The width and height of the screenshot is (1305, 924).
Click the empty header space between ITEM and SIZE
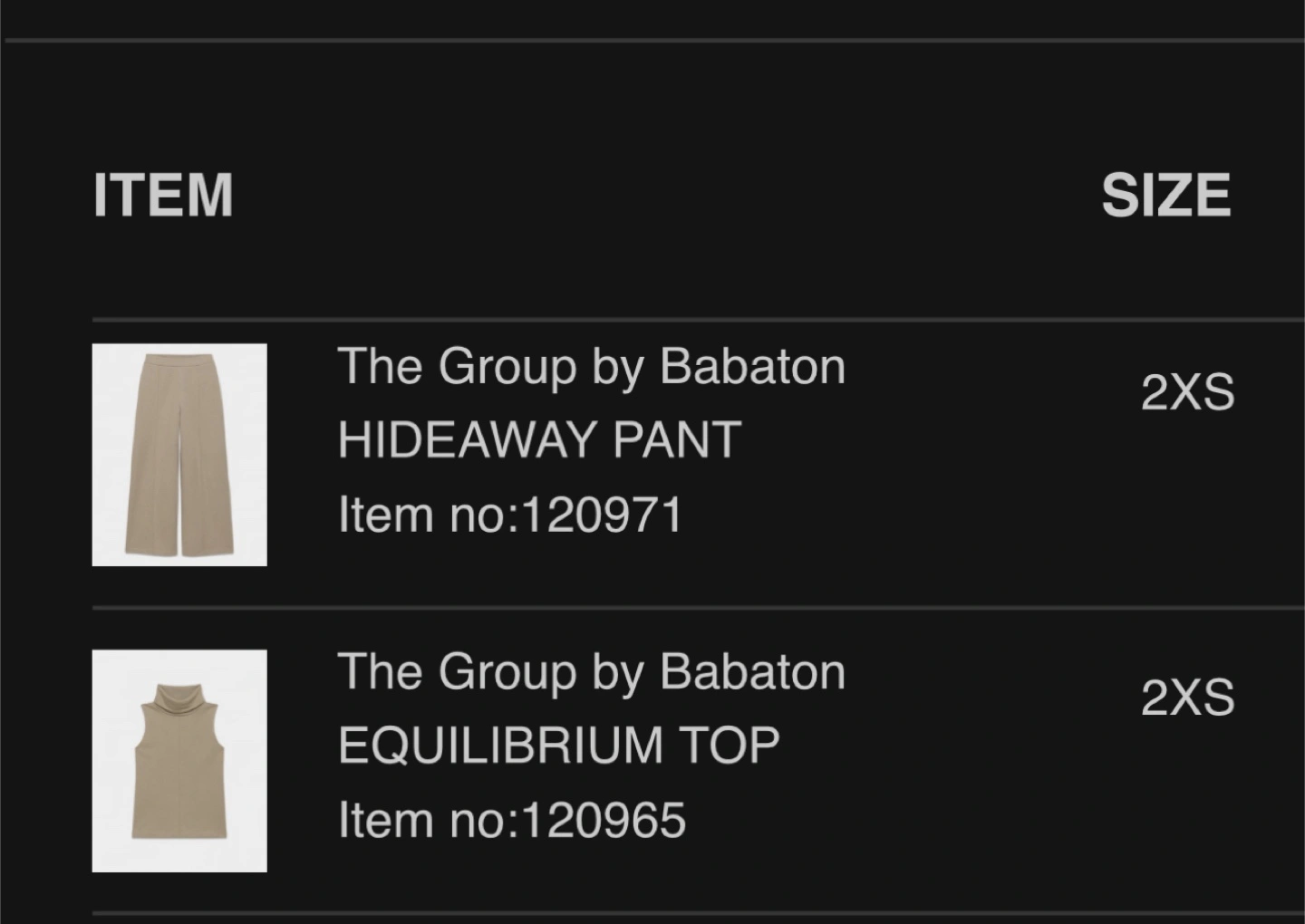tap(666, 196)
